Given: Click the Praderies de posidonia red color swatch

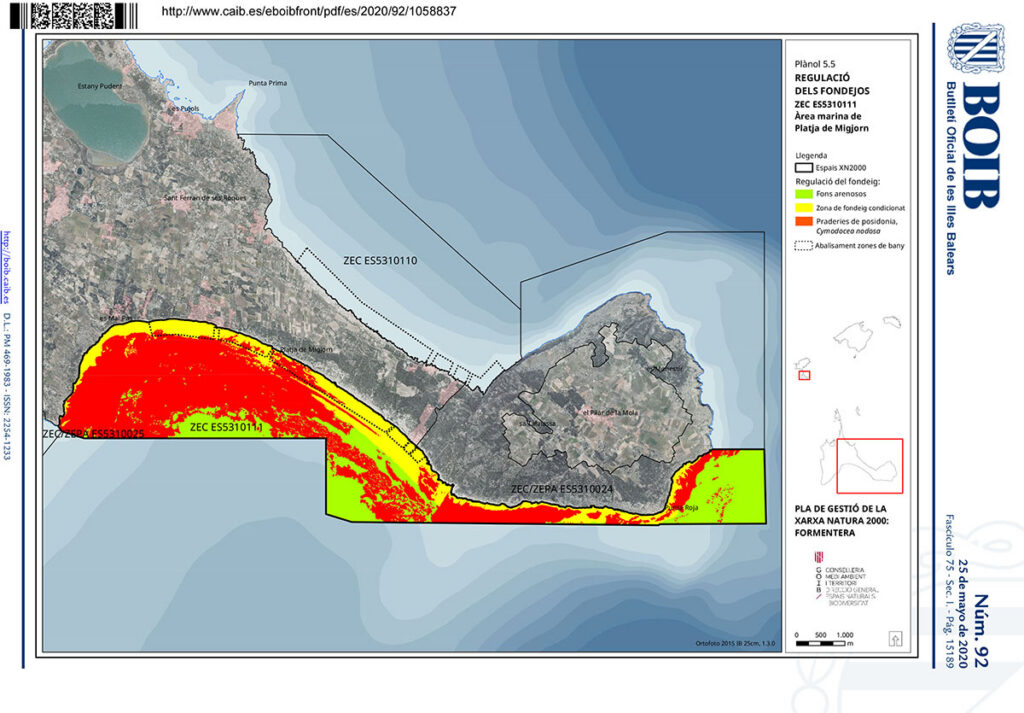Looking at the screenshot, I should [802, 222].
